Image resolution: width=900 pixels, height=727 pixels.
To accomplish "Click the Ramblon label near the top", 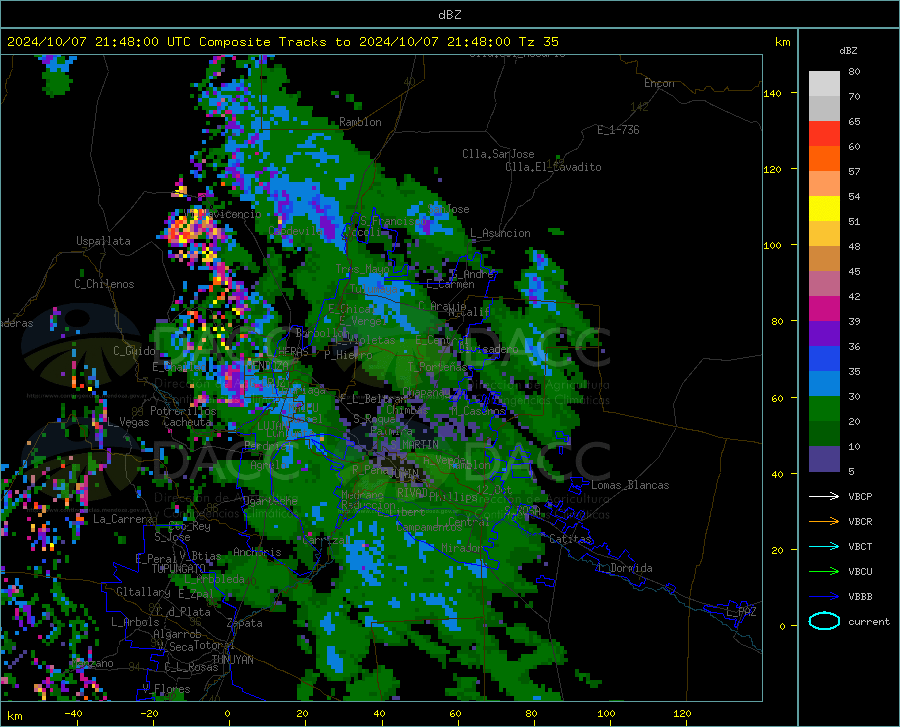I will (x=360, y=122).
